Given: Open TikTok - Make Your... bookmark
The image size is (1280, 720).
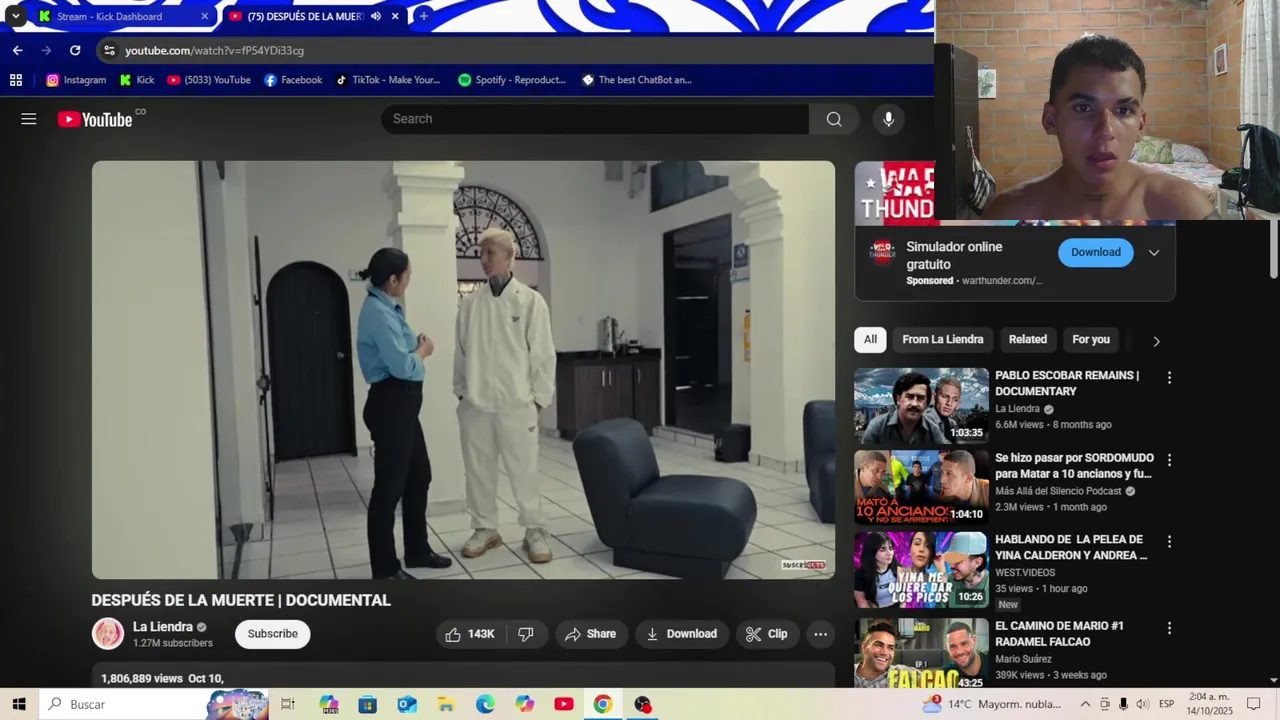Looking at the screenshot, I should [388, 80].
